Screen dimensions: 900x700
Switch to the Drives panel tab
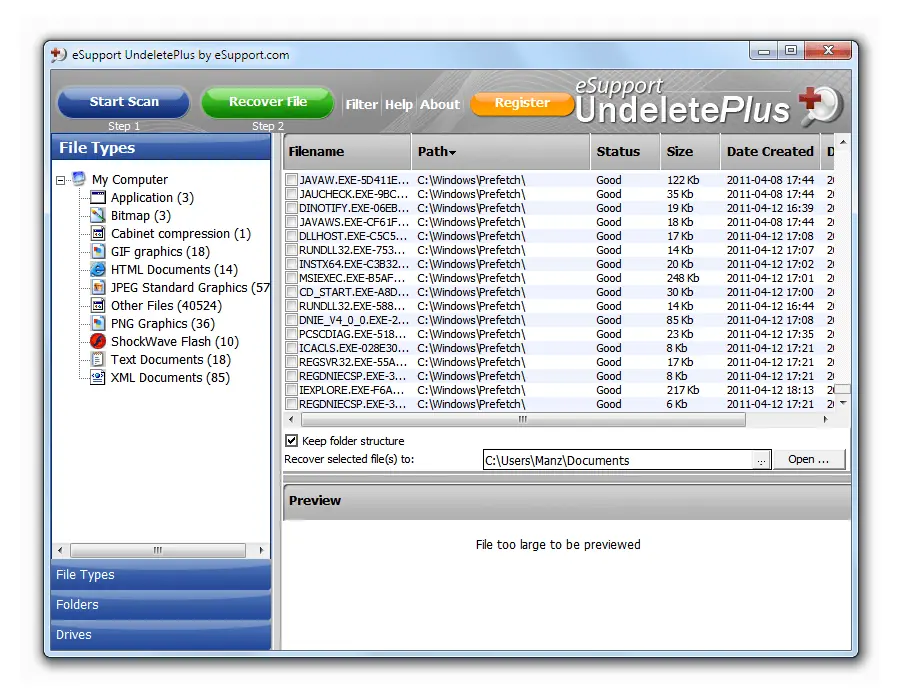tap(161, 635)
